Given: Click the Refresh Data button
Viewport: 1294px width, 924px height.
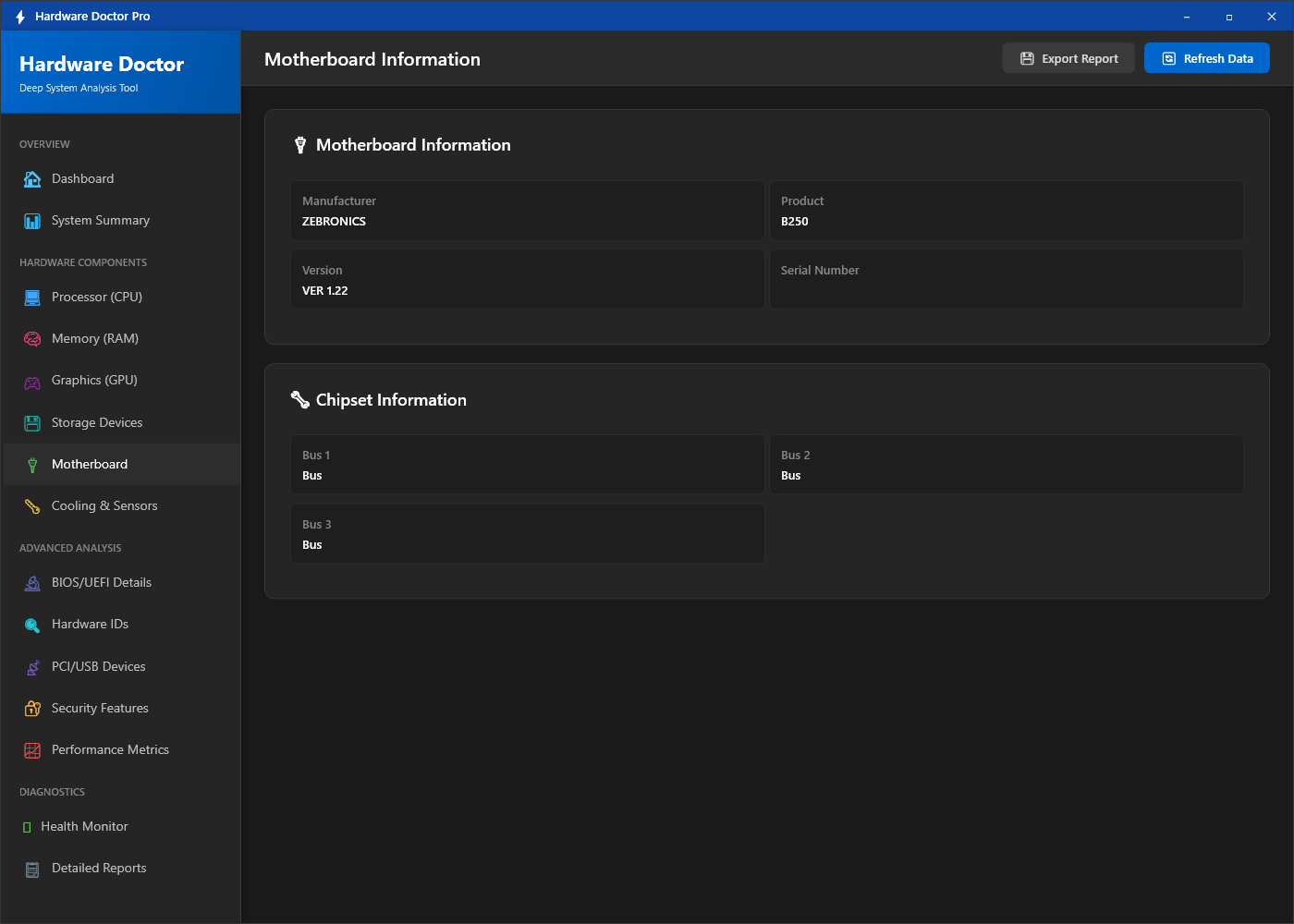Looking at the screenshot, I should (x=1207, y=58).
